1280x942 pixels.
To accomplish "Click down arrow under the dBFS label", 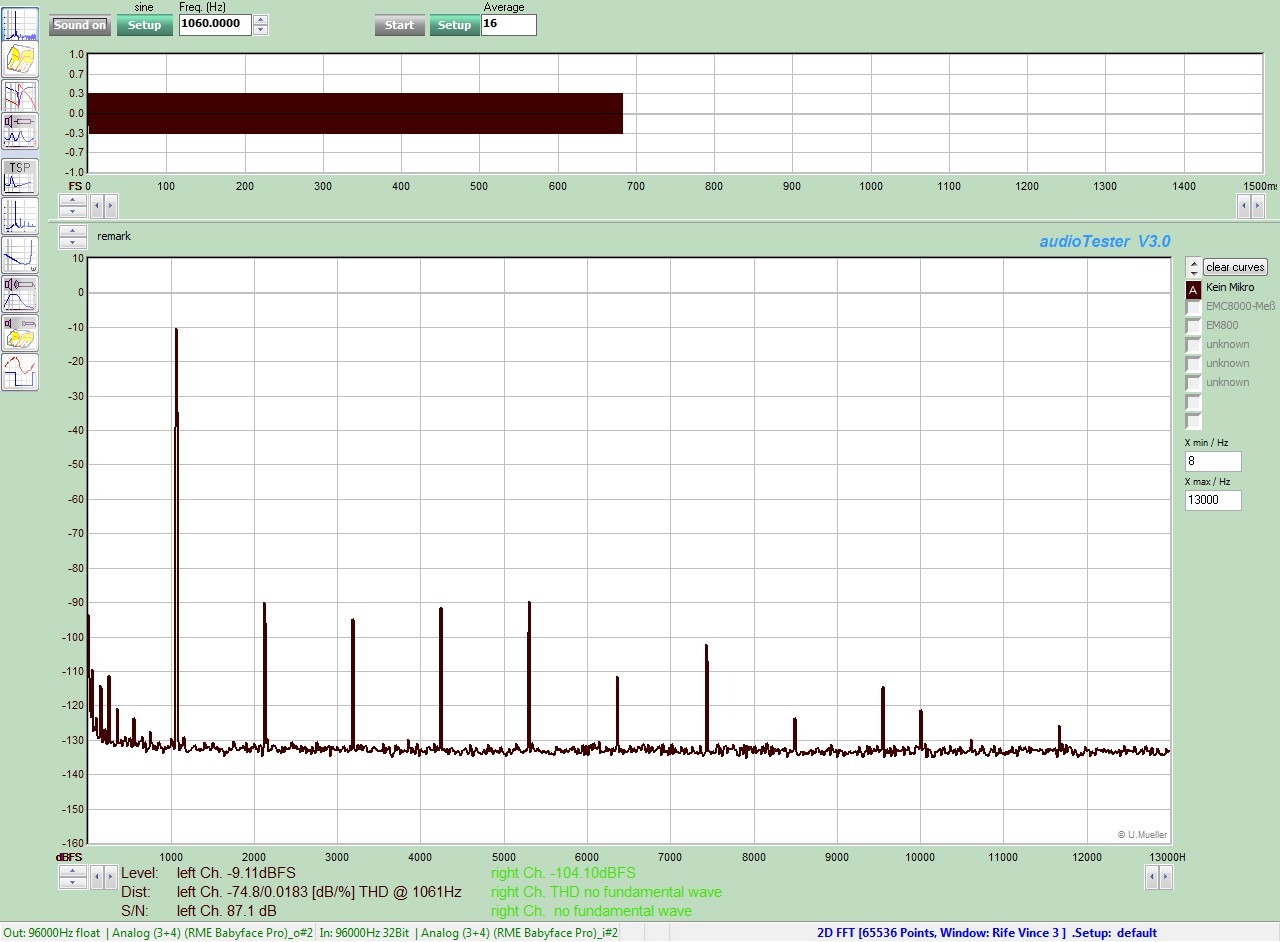I will point(72,883).
